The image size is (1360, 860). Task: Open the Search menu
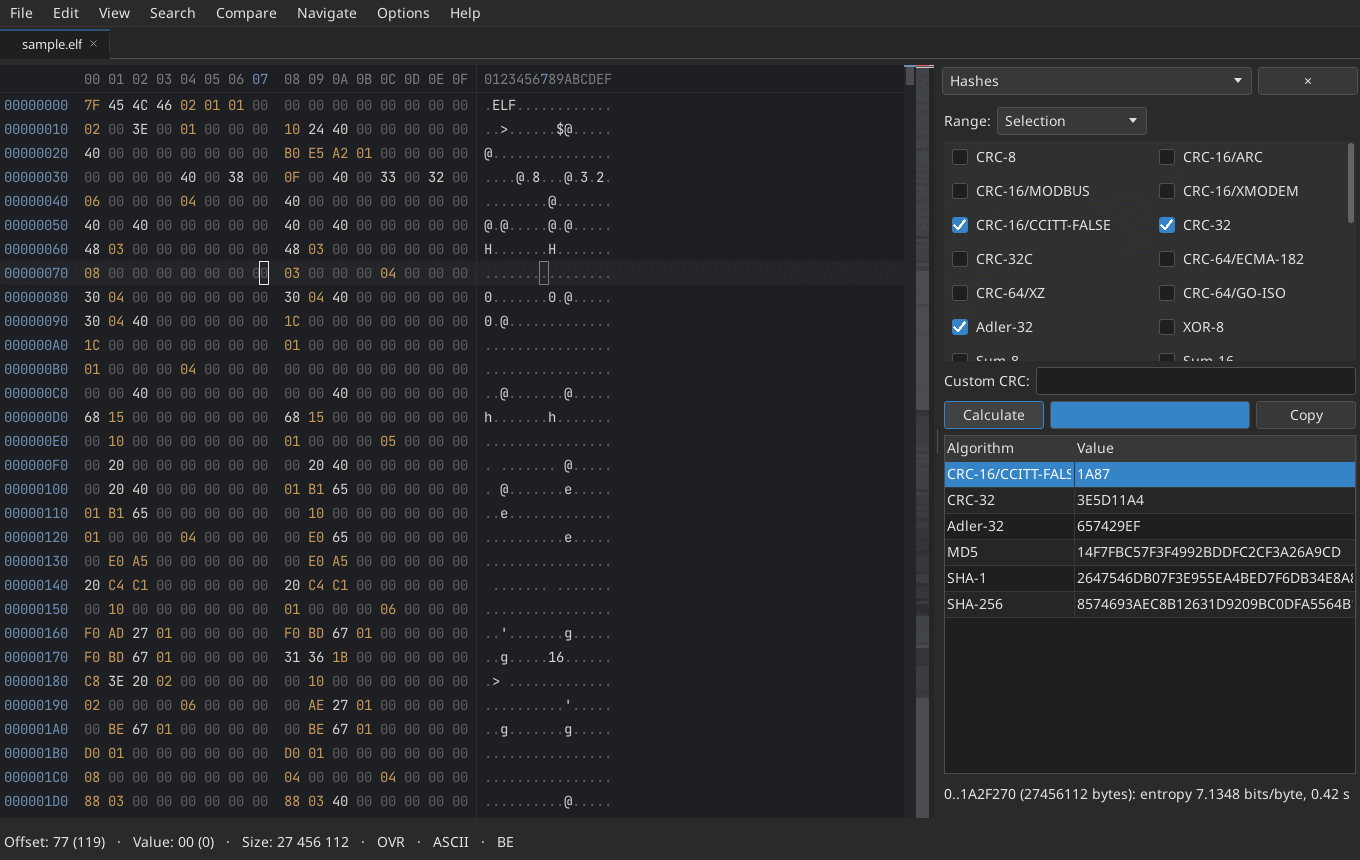point(172,13)
